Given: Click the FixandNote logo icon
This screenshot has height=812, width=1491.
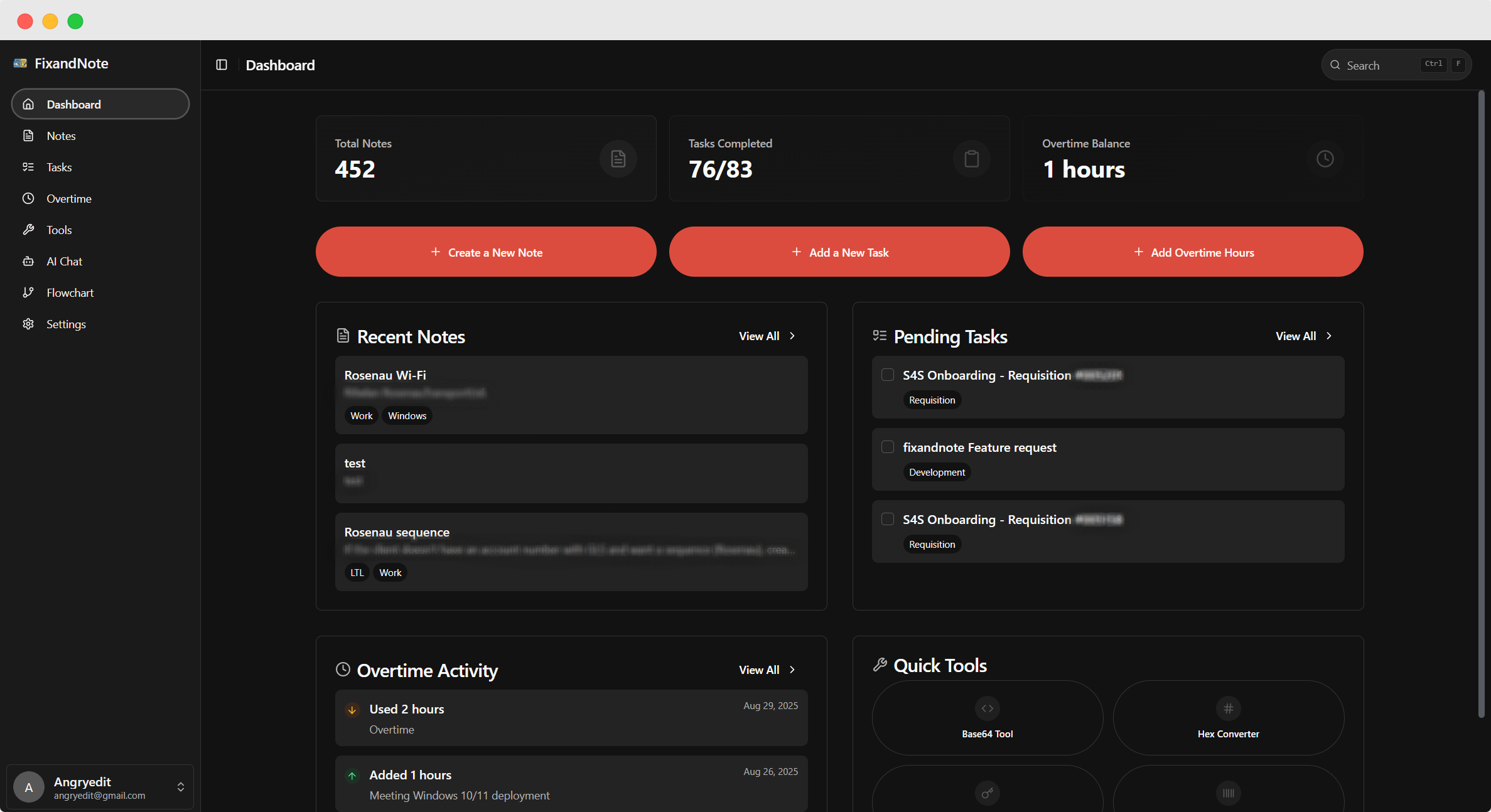Looking at the screenshot, I should [20, 63].
